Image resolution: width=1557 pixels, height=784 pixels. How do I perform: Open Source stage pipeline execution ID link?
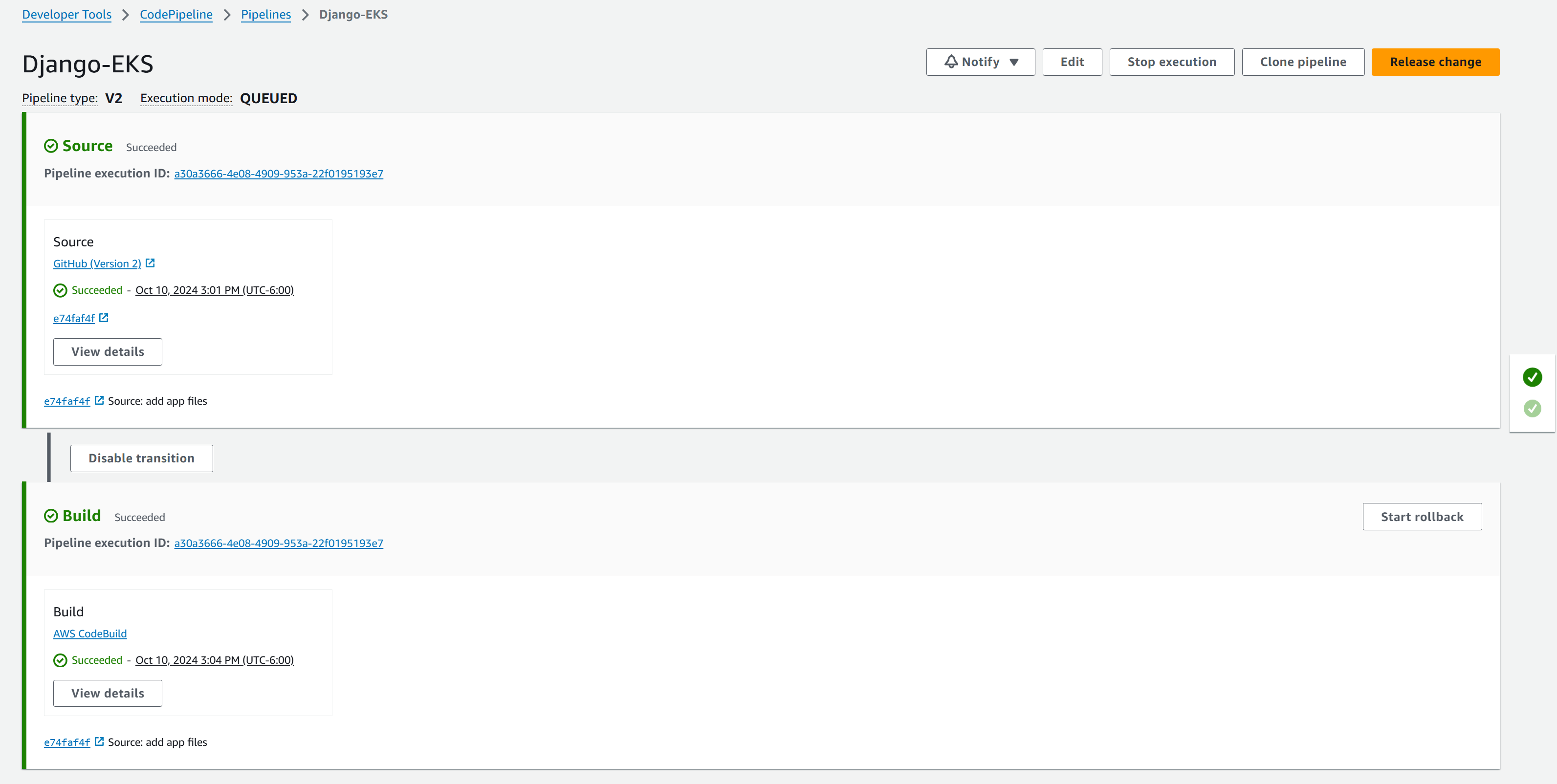279,174
